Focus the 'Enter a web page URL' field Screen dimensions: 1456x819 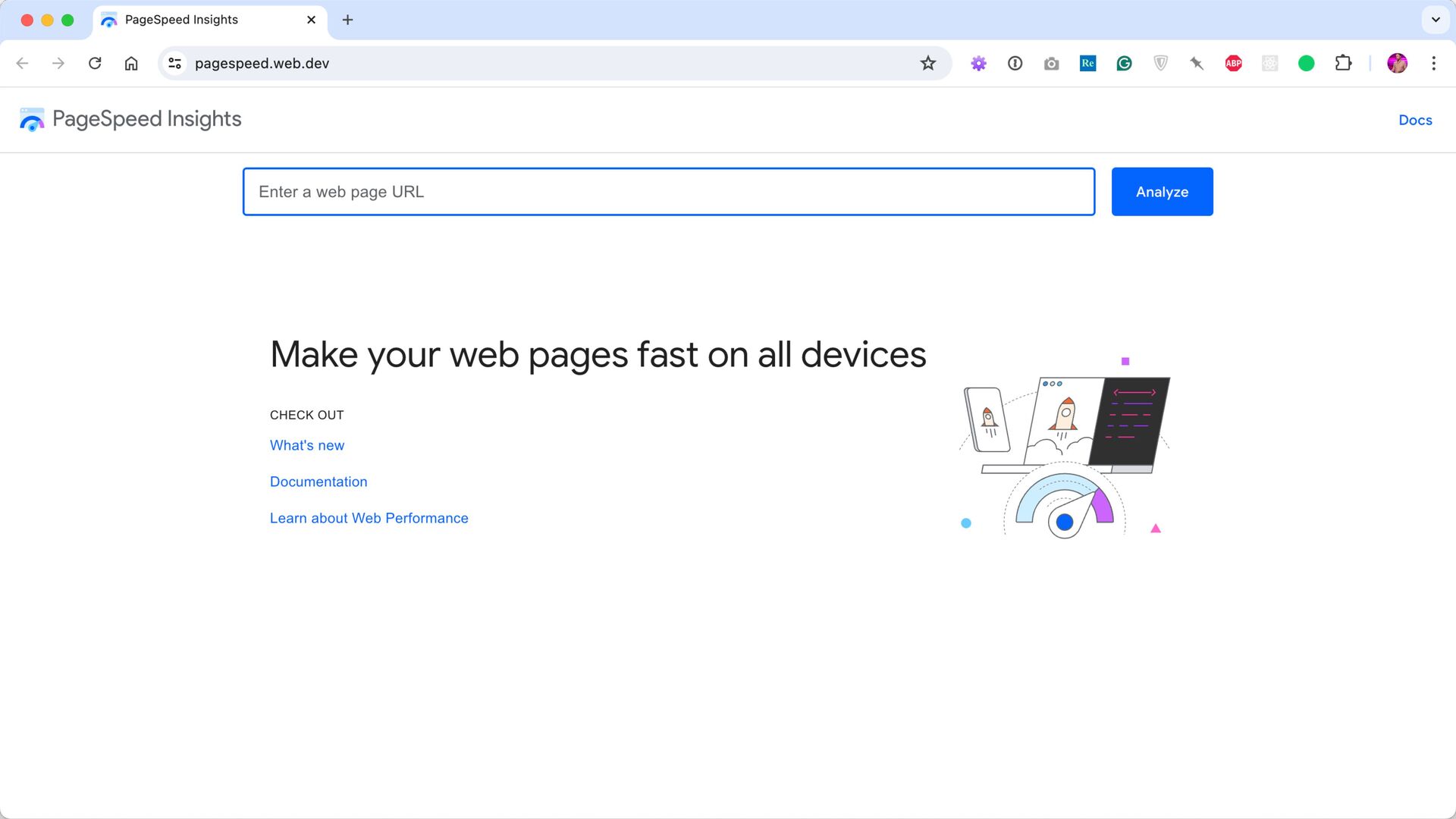(668, 192)
